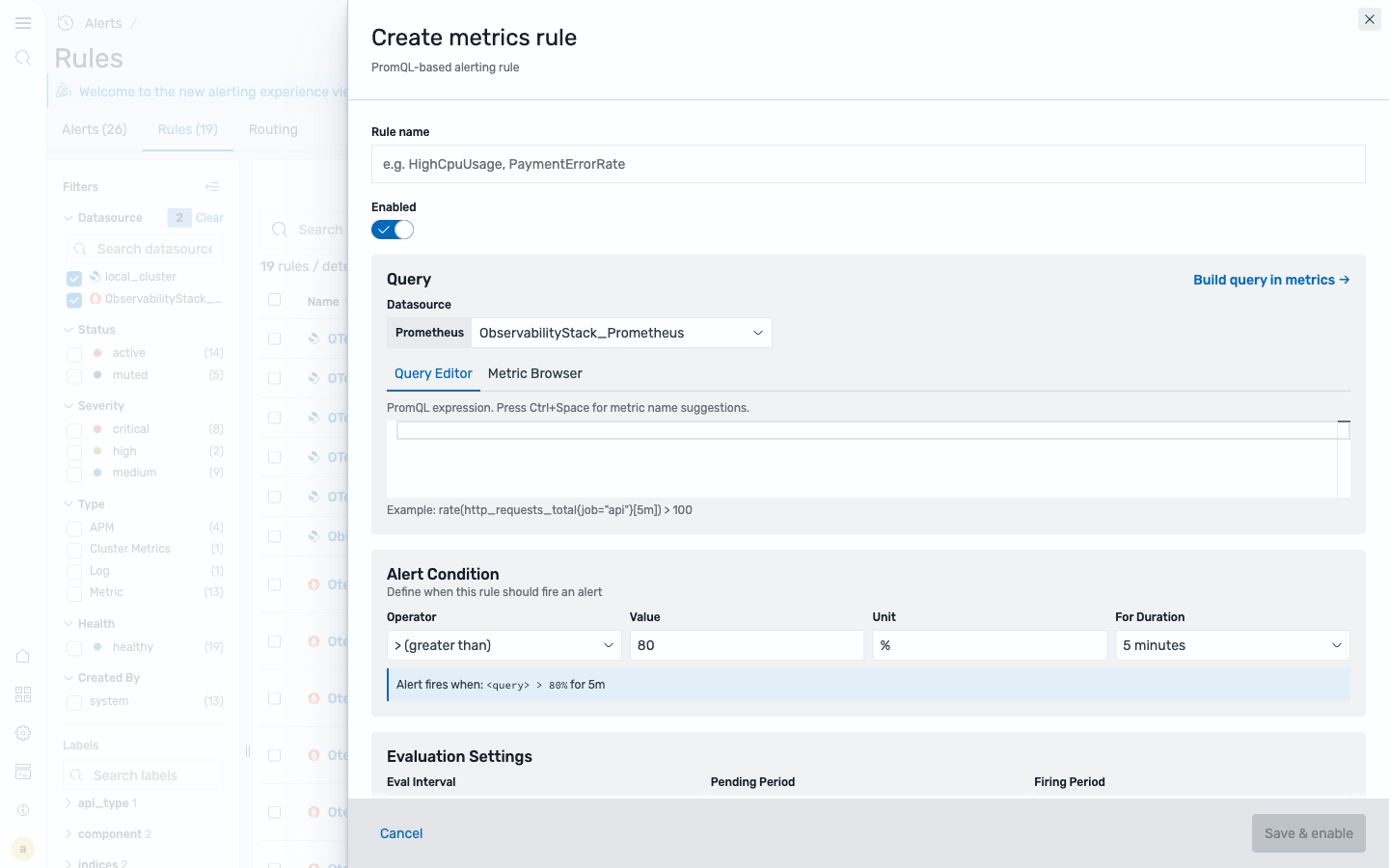Image resolution: width=1389 pixels, height=868 pixels.
Task: Click the Alerts history breadcrumb icon
Action: tap(66, 23)
